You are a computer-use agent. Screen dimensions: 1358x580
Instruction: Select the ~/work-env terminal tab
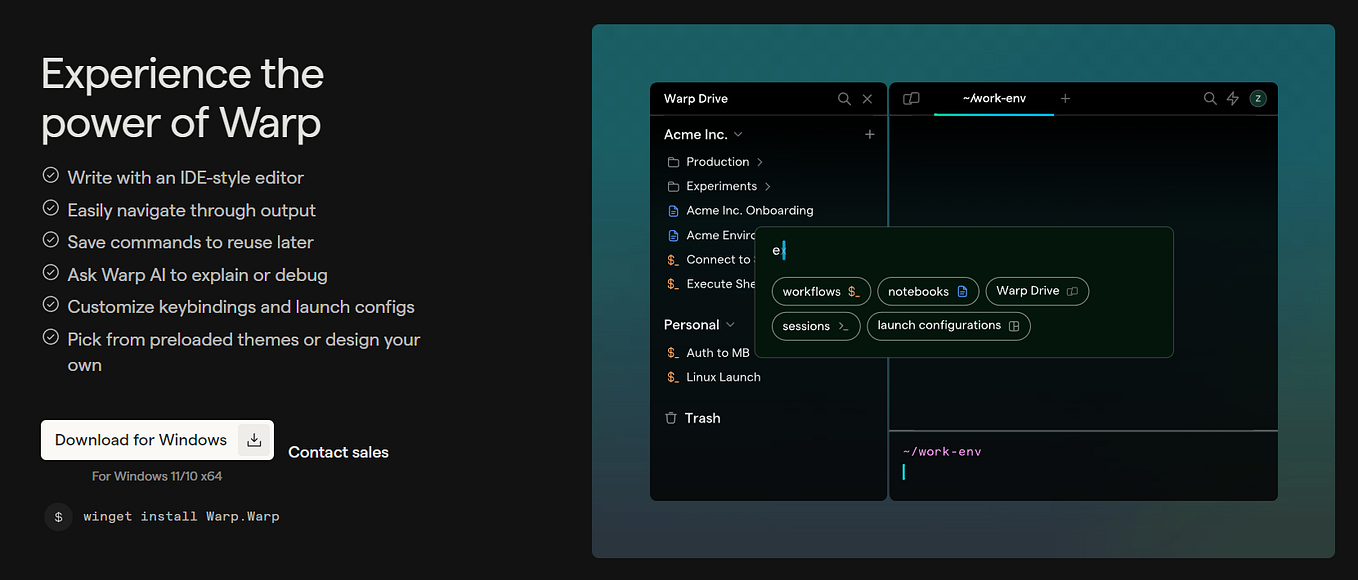pos(994,98)
